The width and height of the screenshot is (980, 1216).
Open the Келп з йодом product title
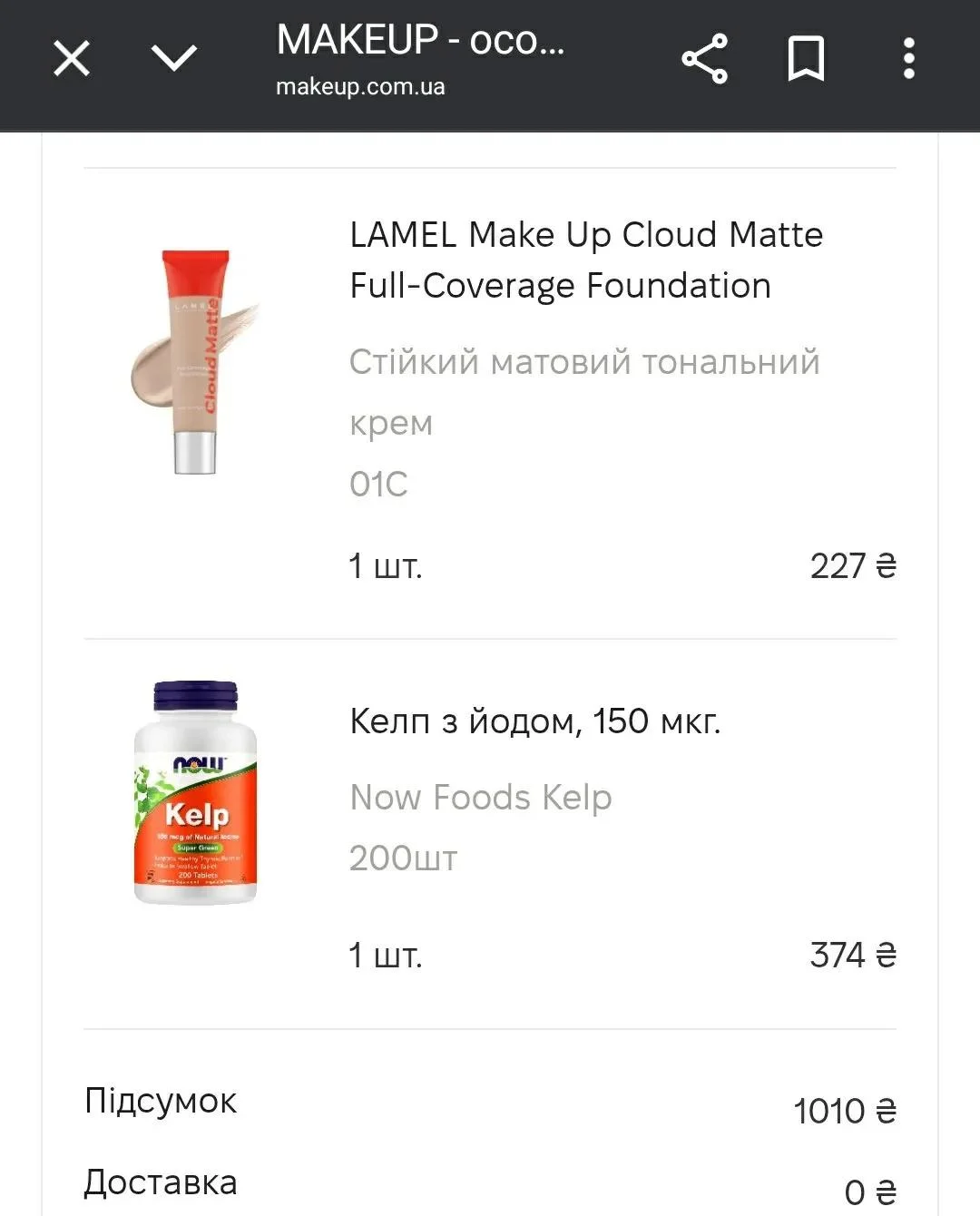pyautogui.click(x=534, y=722)
